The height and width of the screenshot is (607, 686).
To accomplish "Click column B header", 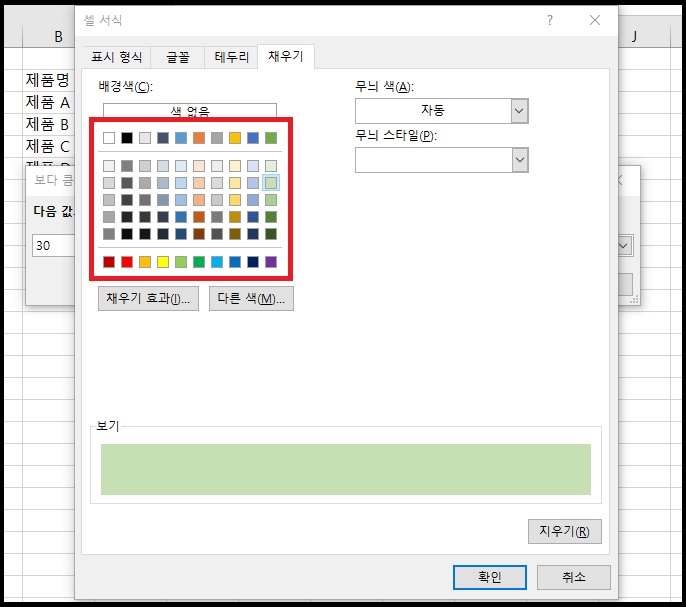I will click(49, 37).
